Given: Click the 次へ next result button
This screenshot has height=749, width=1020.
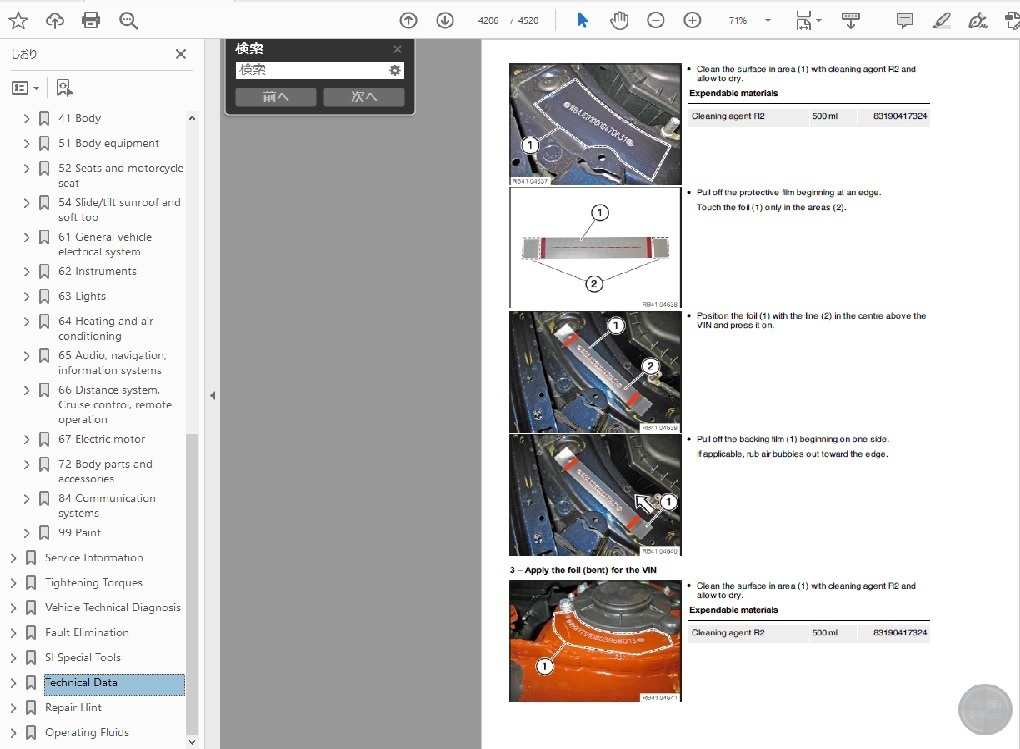Looking at the screenshot, I should point(364,97).
